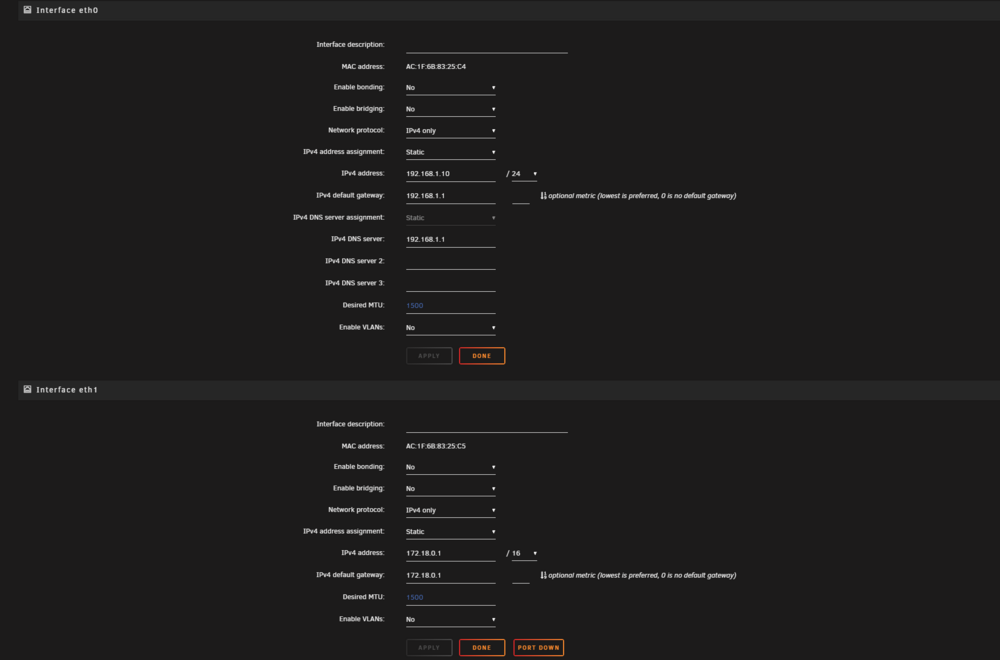Click the eth1 APPLY button
1000x660 pixels.
tap(429, 647)
